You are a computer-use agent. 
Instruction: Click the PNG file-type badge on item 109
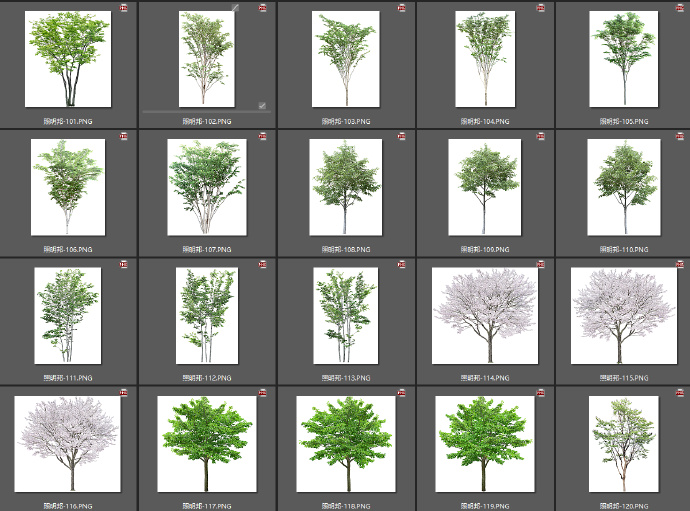(541, 136)
